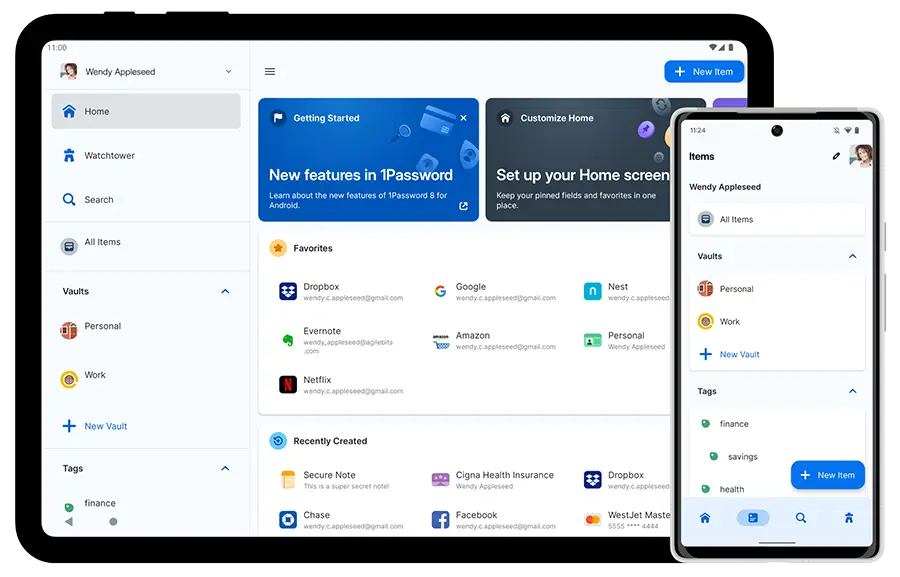Tap New Item button on phone

(828, 475)
